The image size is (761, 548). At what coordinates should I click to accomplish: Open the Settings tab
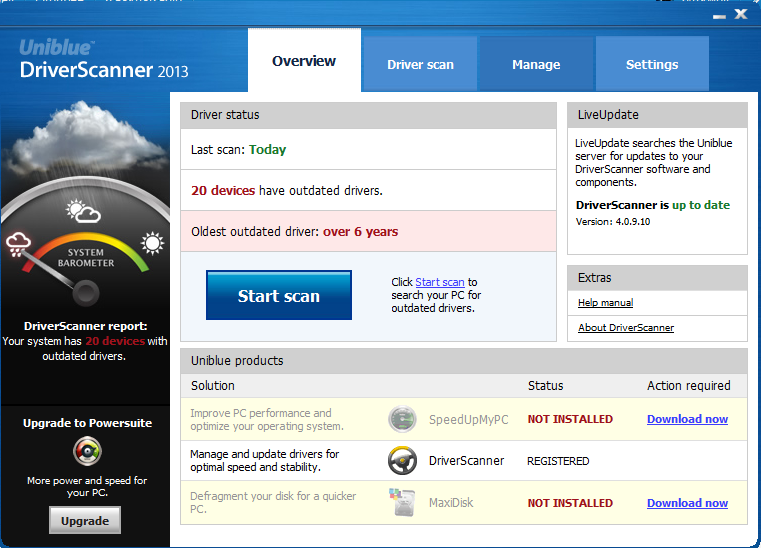(652, 65)
